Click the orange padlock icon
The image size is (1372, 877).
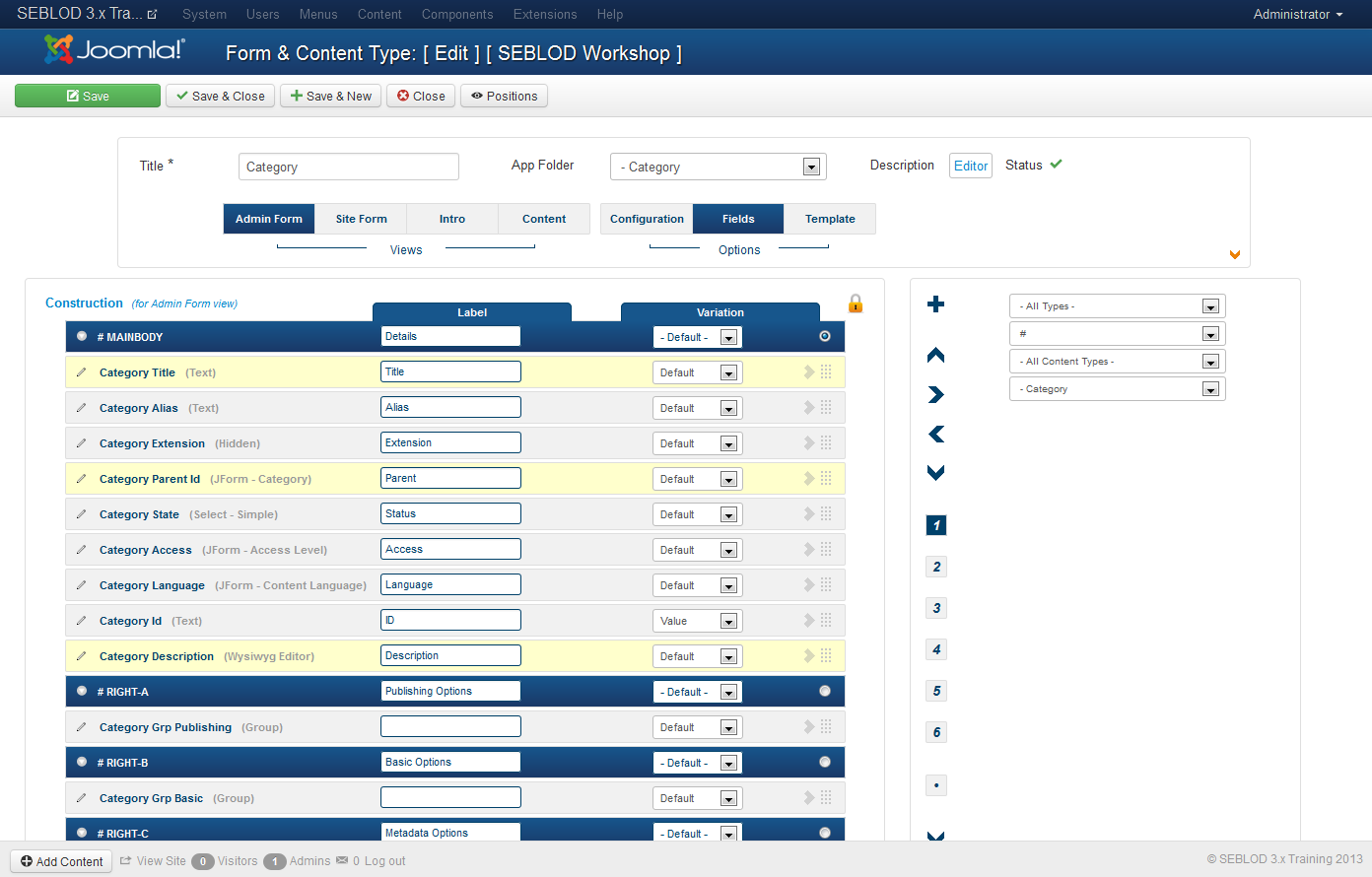[856, 304]
